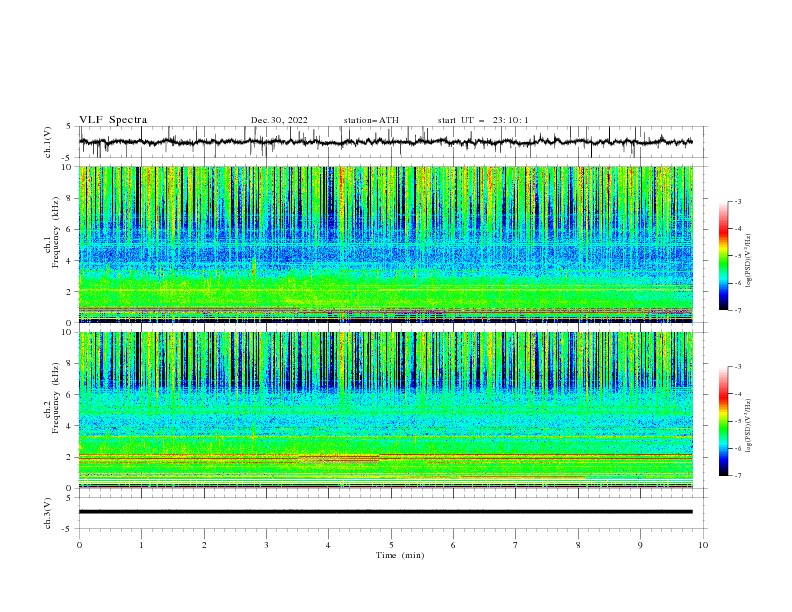Click the "5" minute time axis label

[x=391, y=545]
